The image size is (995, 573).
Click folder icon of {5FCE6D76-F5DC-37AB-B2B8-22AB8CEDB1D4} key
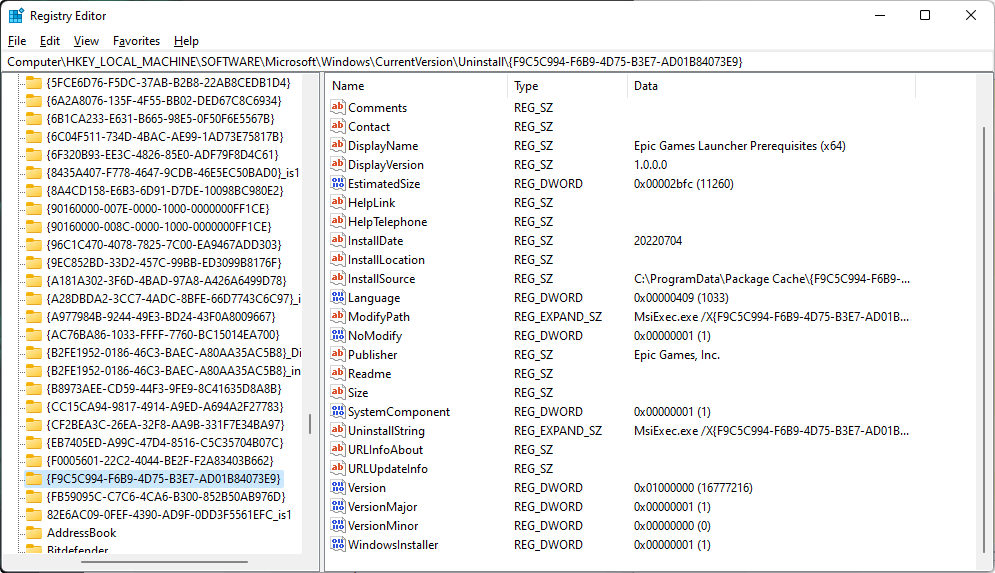click(x=34, y=82)
